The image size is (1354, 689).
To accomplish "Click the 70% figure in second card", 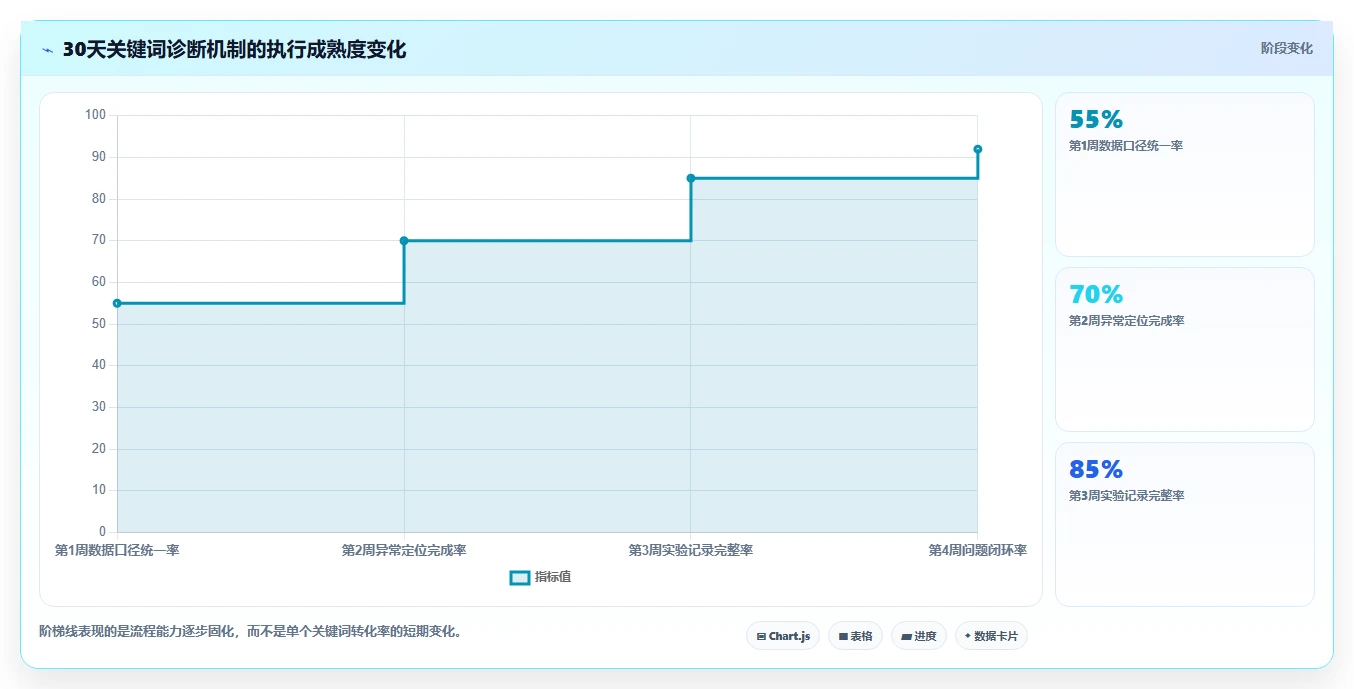I will (x=1096, y=294).
